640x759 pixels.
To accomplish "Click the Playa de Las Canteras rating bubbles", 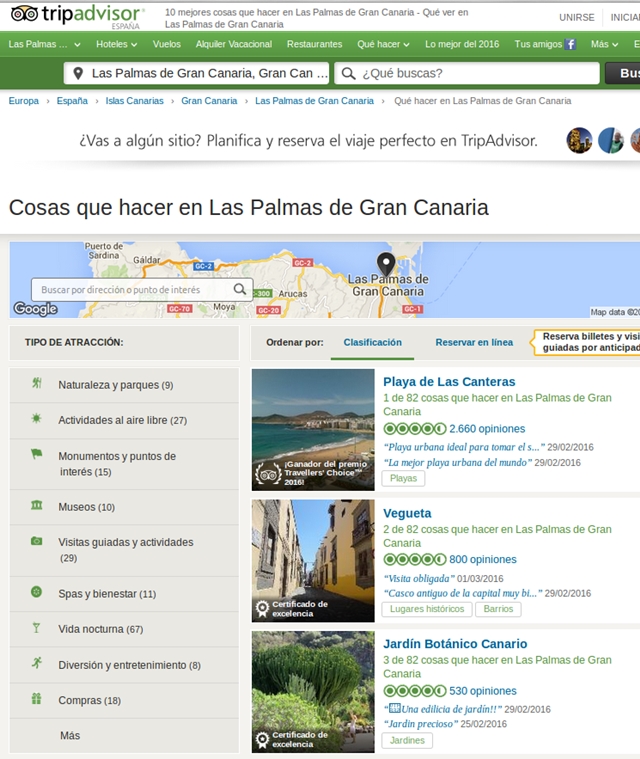I will pos(415,429).
